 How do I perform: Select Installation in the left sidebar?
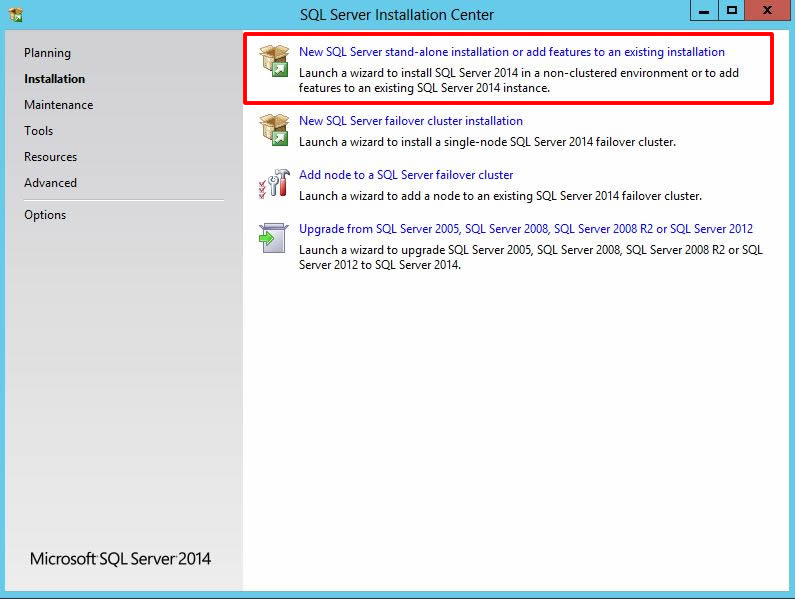tap(54, 79)
